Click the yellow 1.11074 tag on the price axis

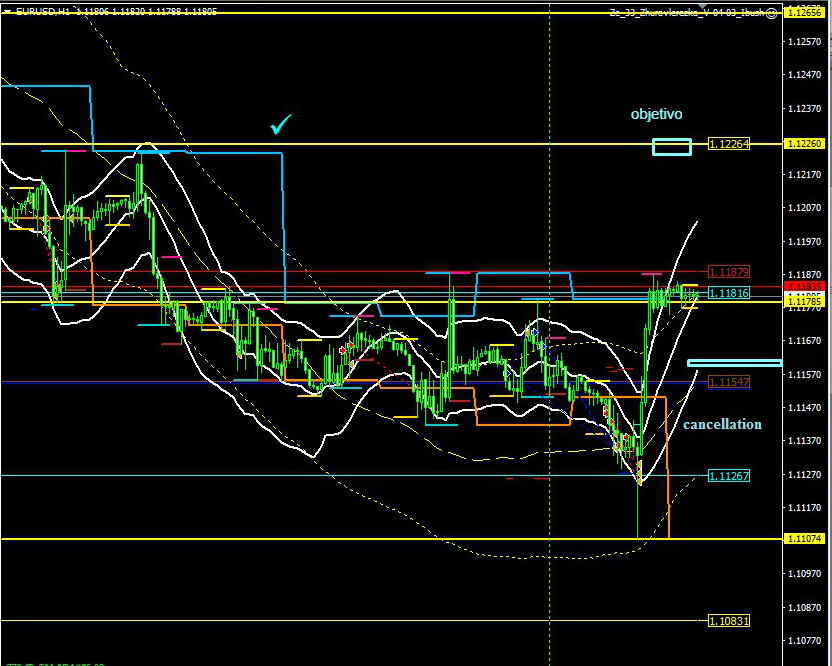point(804,538)
